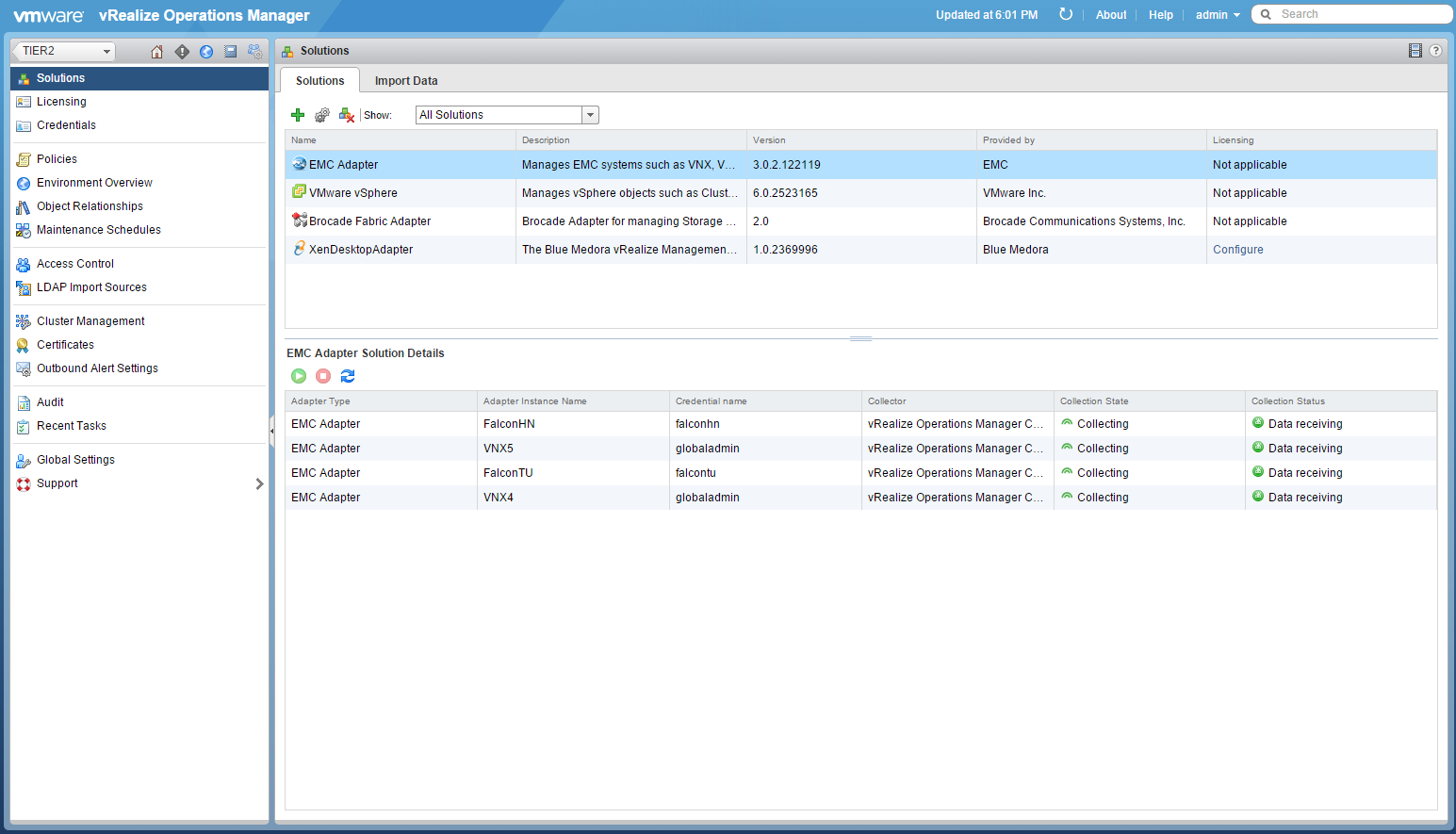The height and width of the screenshot is (834, 1456).
Task: Open the Environment globe icon in navigation bar
Action: 206,52
